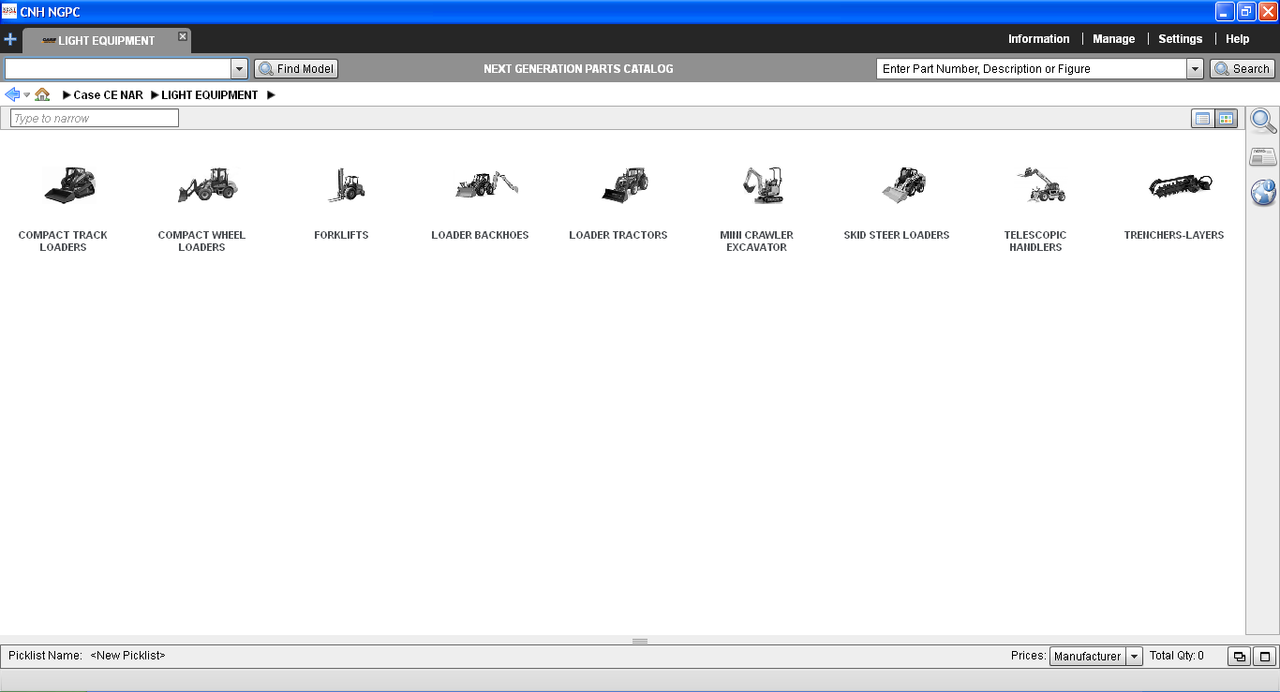
Task: Focus the Enter Part Number search field
Action: coord(1032,69)
